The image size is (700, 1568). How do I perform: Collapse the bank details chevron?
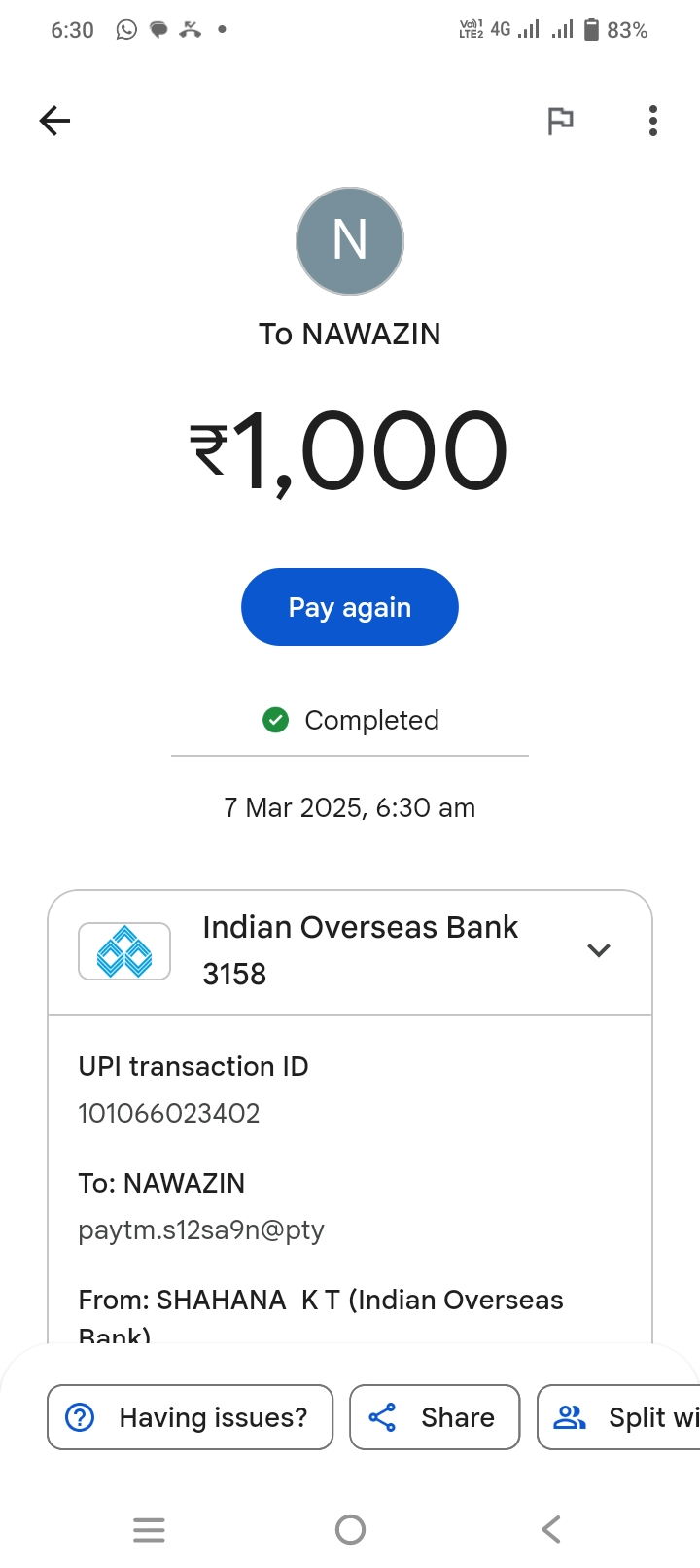599,950
